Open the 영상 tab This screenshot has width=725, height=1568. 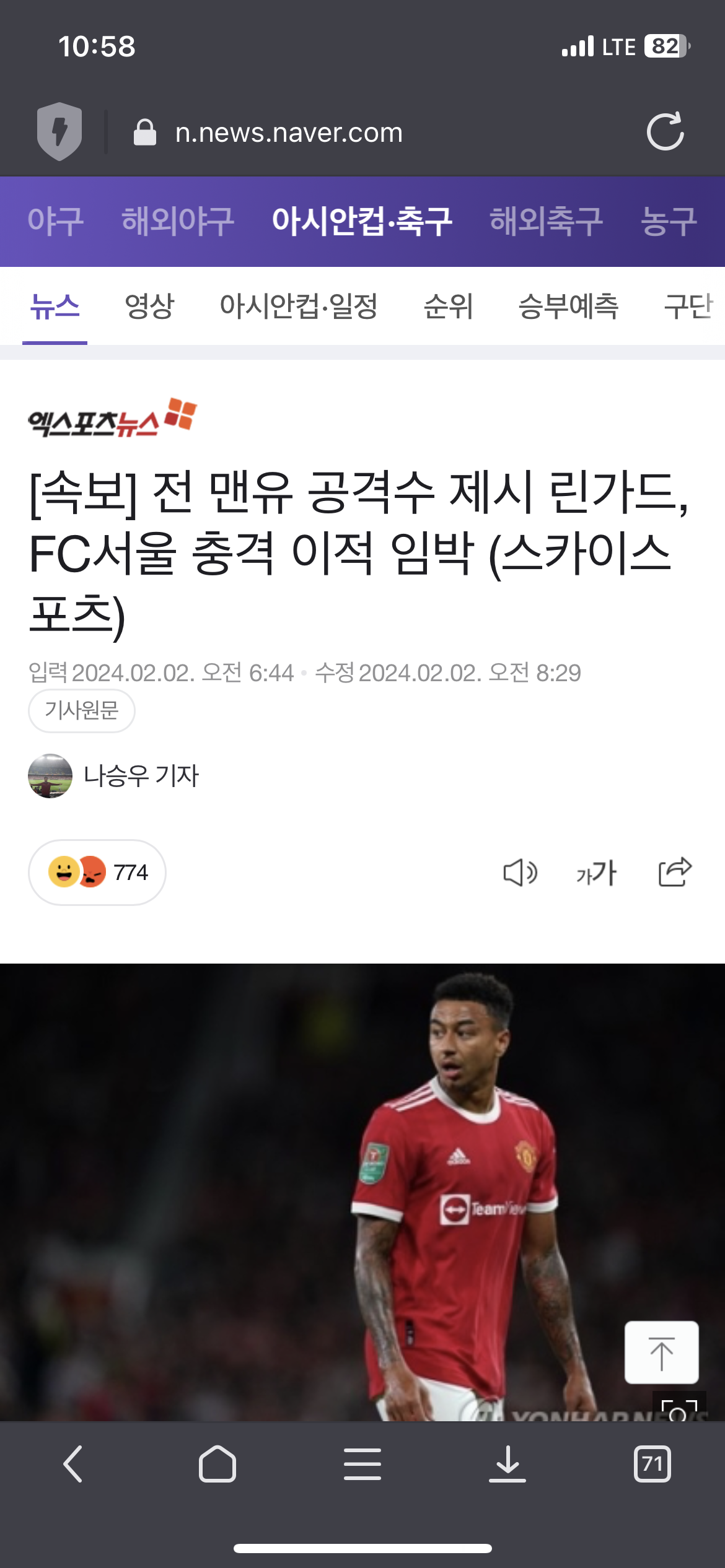149,306
